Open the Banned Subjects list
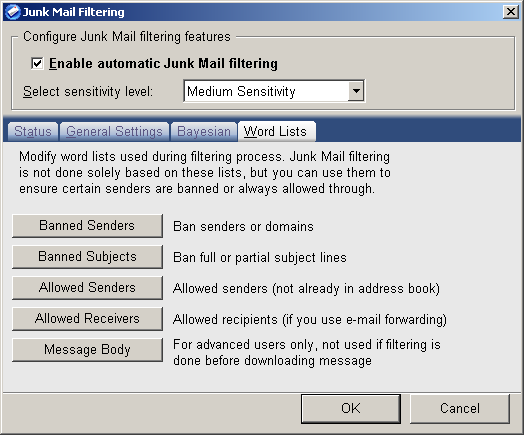 tap(88, 257)
